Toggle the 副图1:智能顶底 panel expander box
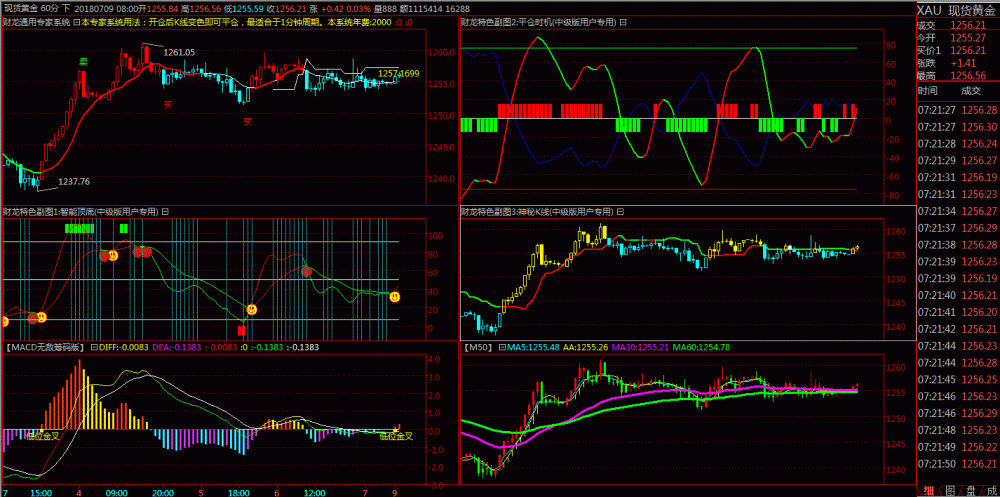Image resolution: width=1000 pixels, height=497 pixels. 165,211
